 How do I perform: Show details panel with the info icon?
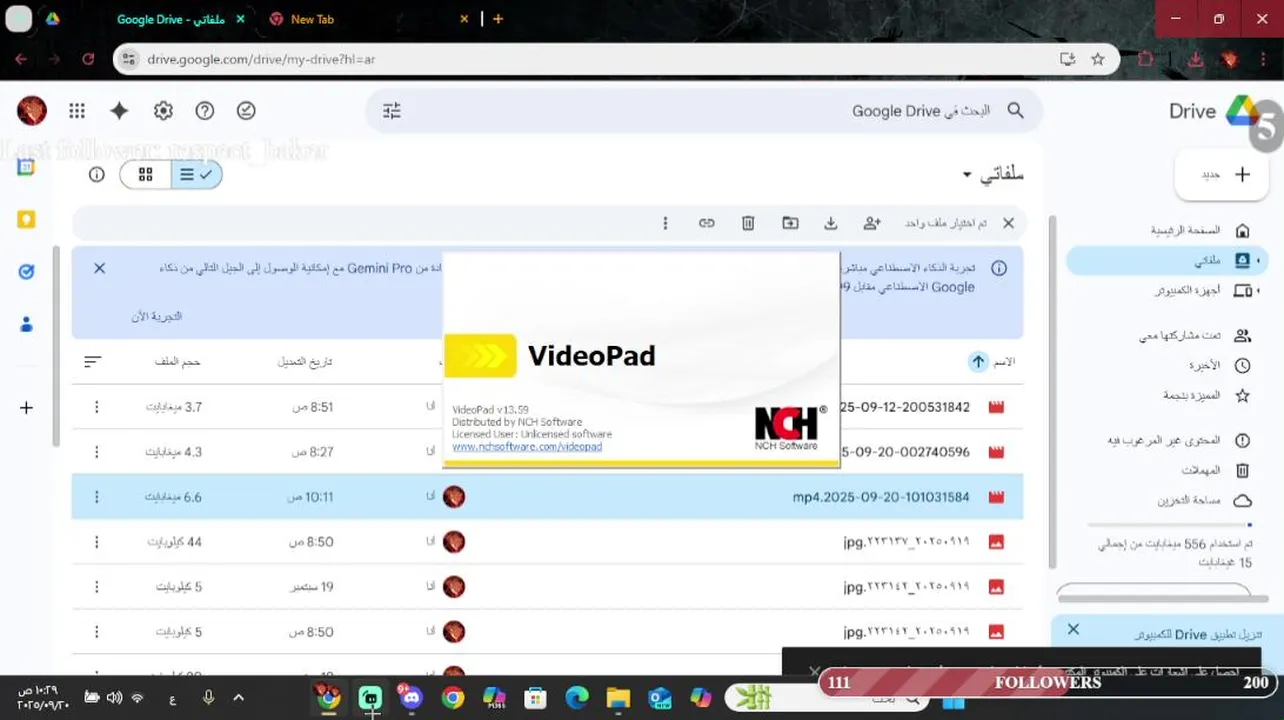(x=97, y=175)
